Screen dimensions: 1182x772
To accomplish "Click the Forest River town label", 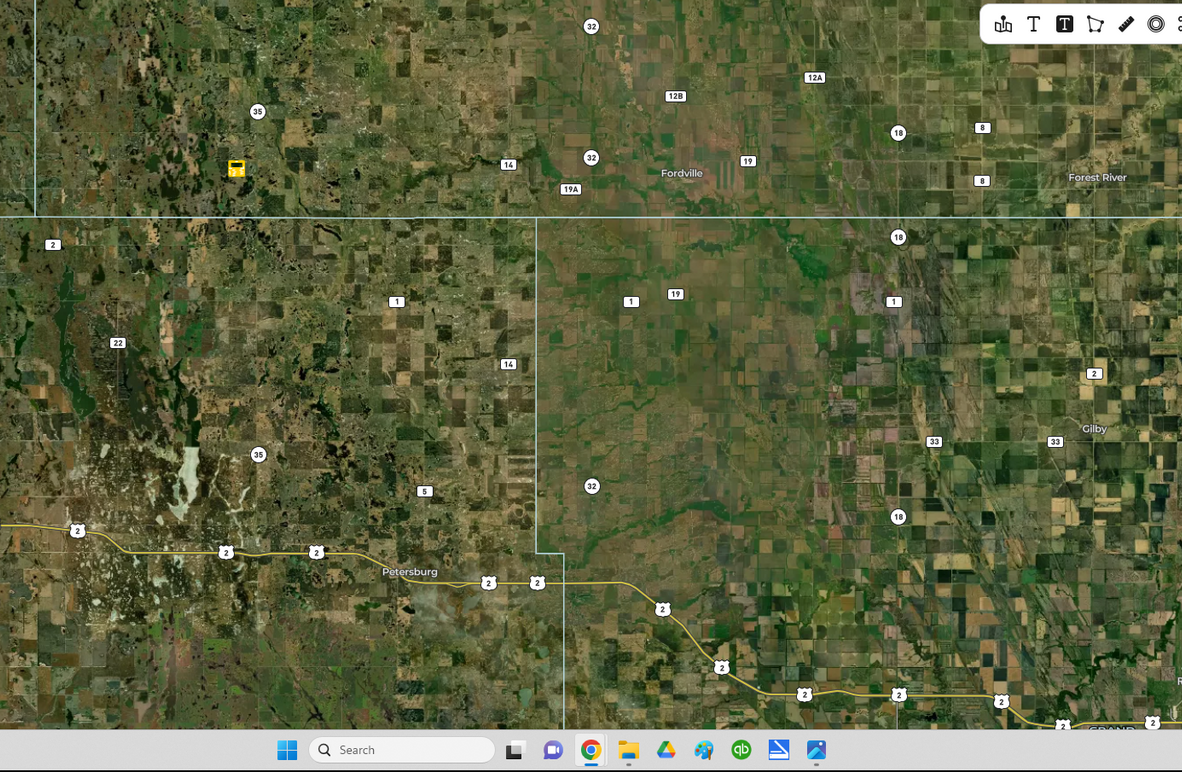I will [x=1098, y=178].
